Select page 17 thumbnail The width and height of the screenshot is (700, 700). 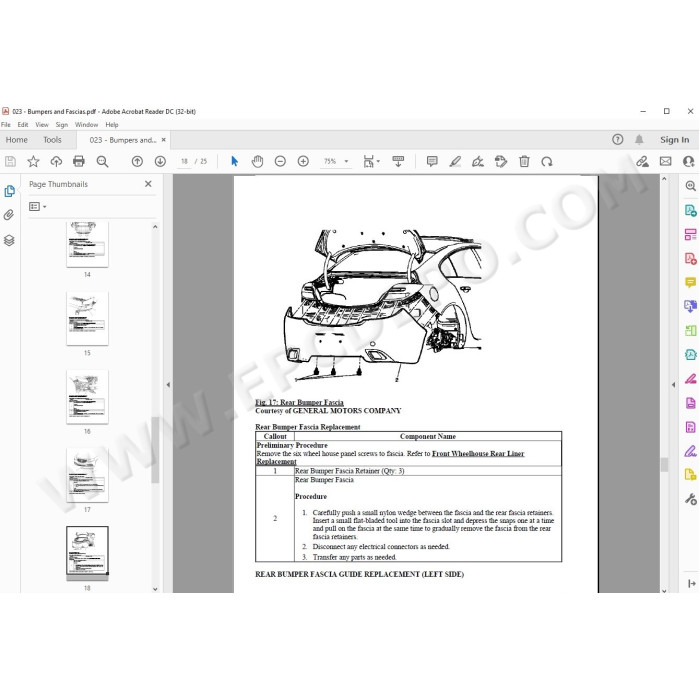click(x=87, y=475)
